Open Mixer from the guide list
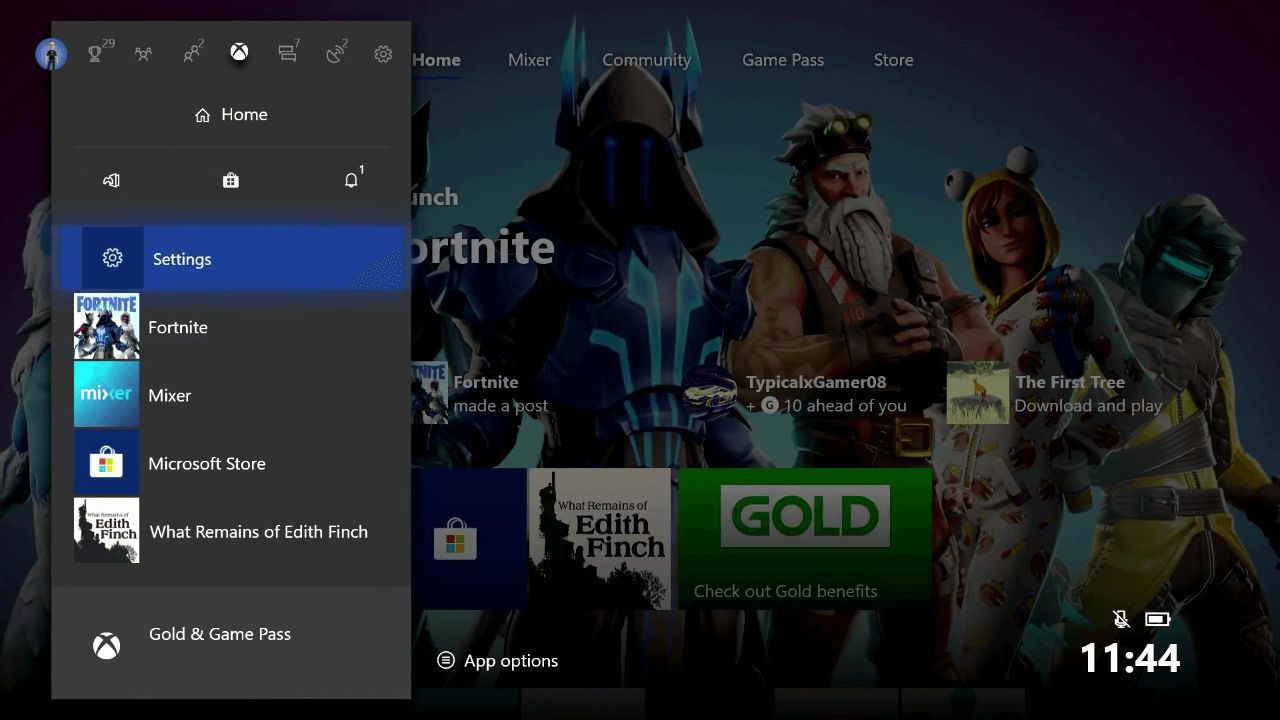 [x=169, y=395]
